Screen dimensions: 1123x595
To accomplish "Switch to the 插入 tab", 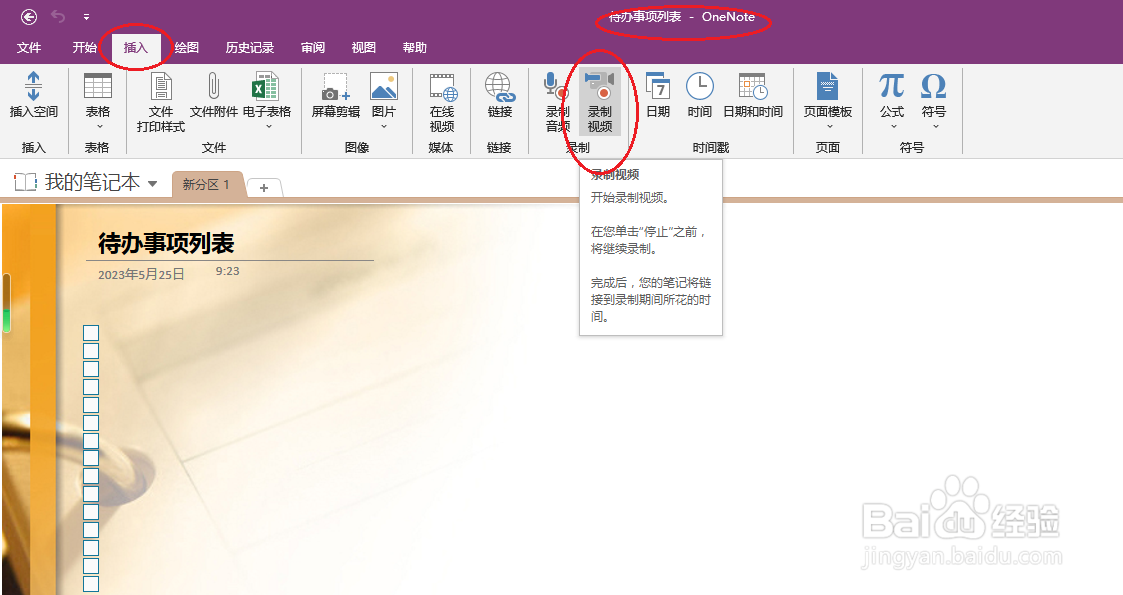I will tap(135, 48).
